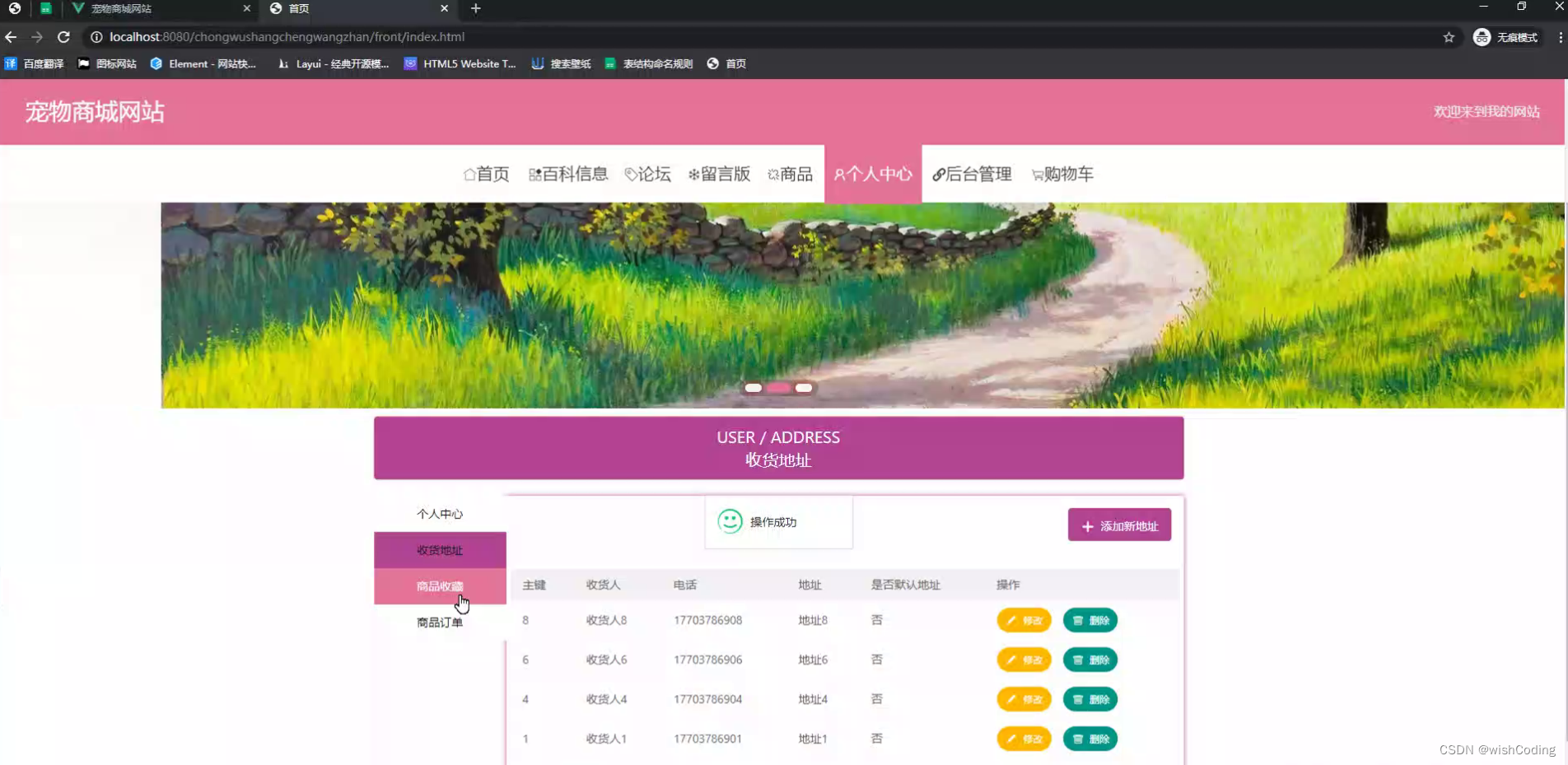The width and height of the screenshot is (1568, 765).
Task: Open 留言版 in the navigation
Action: pyautogui.click(x=720, y=174)
